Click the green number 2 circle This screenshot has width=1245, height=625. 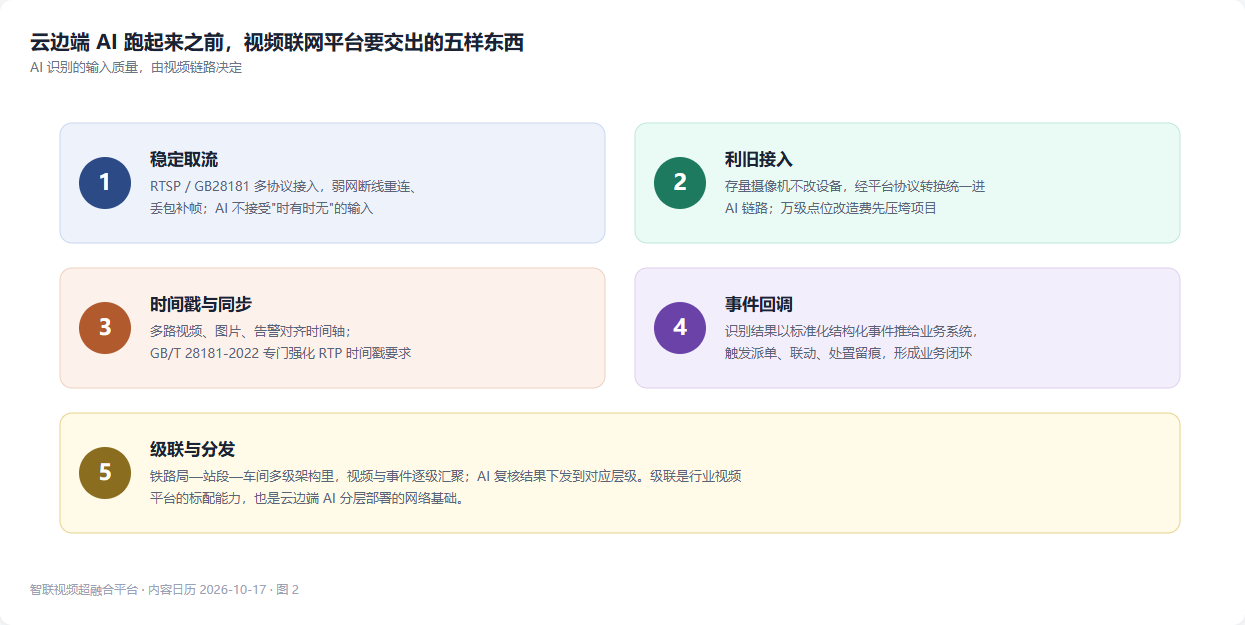680,183
